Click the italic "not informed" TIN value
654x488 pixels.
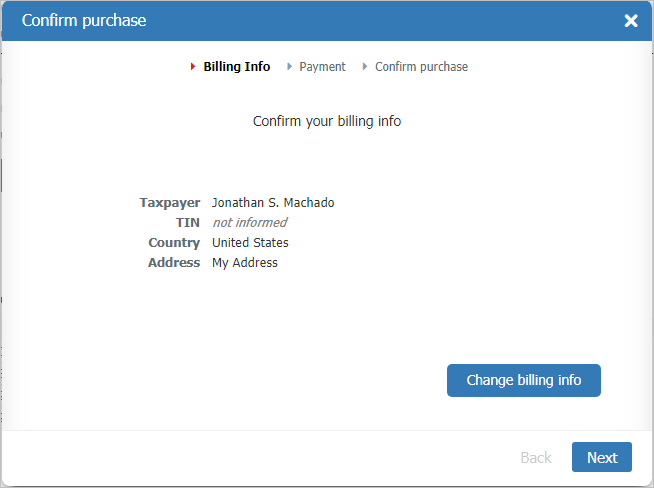tap(249, 223)
